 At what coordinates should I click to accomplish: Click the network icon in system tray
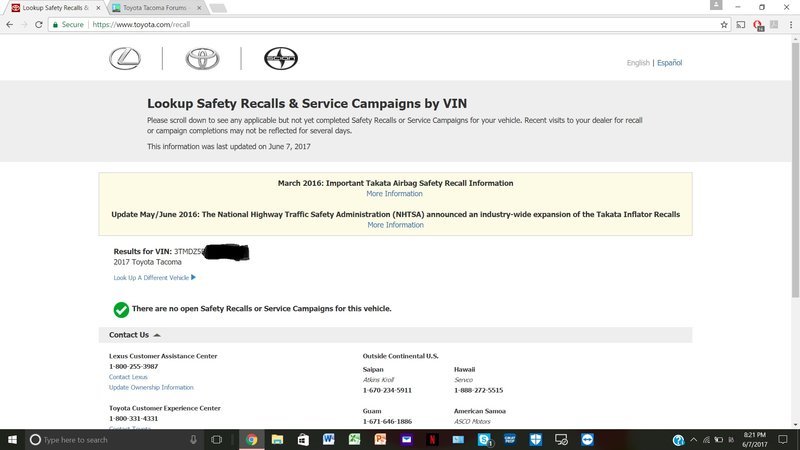coord(706,439)
